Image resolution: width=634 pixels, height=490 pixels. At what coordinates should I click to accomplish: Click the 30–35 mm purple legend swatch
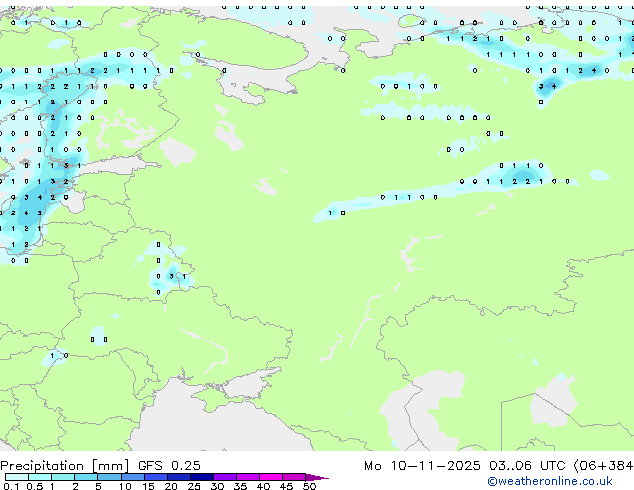click(224, 477)
